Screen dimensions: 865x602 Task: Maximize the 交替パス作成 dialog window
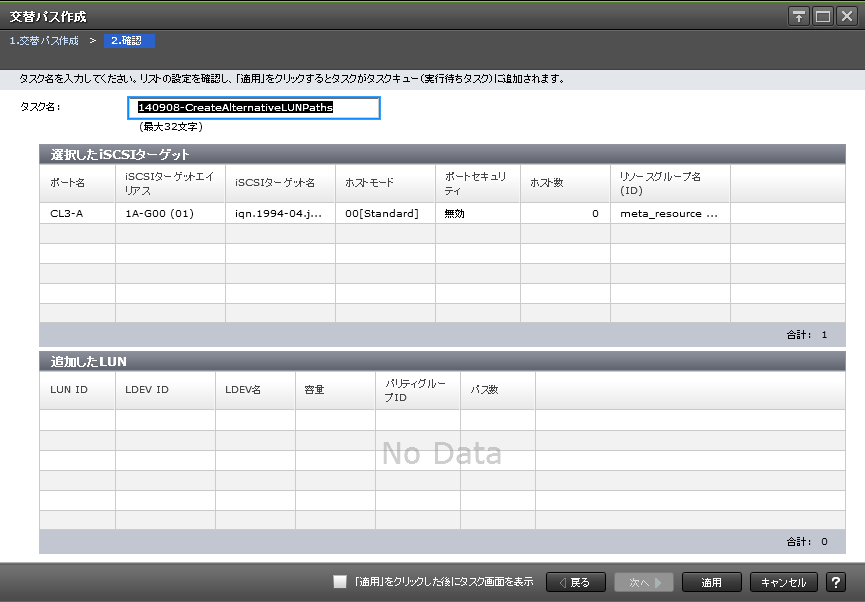coord(822,17)
